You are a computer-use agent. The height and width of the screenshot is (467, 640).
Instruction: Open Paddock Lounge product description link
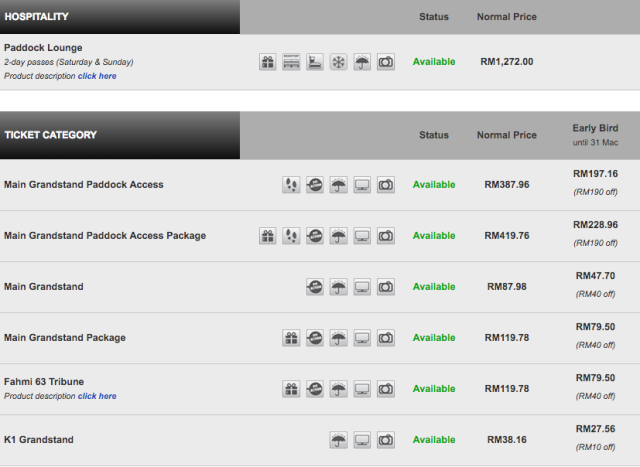click(97, 76)
